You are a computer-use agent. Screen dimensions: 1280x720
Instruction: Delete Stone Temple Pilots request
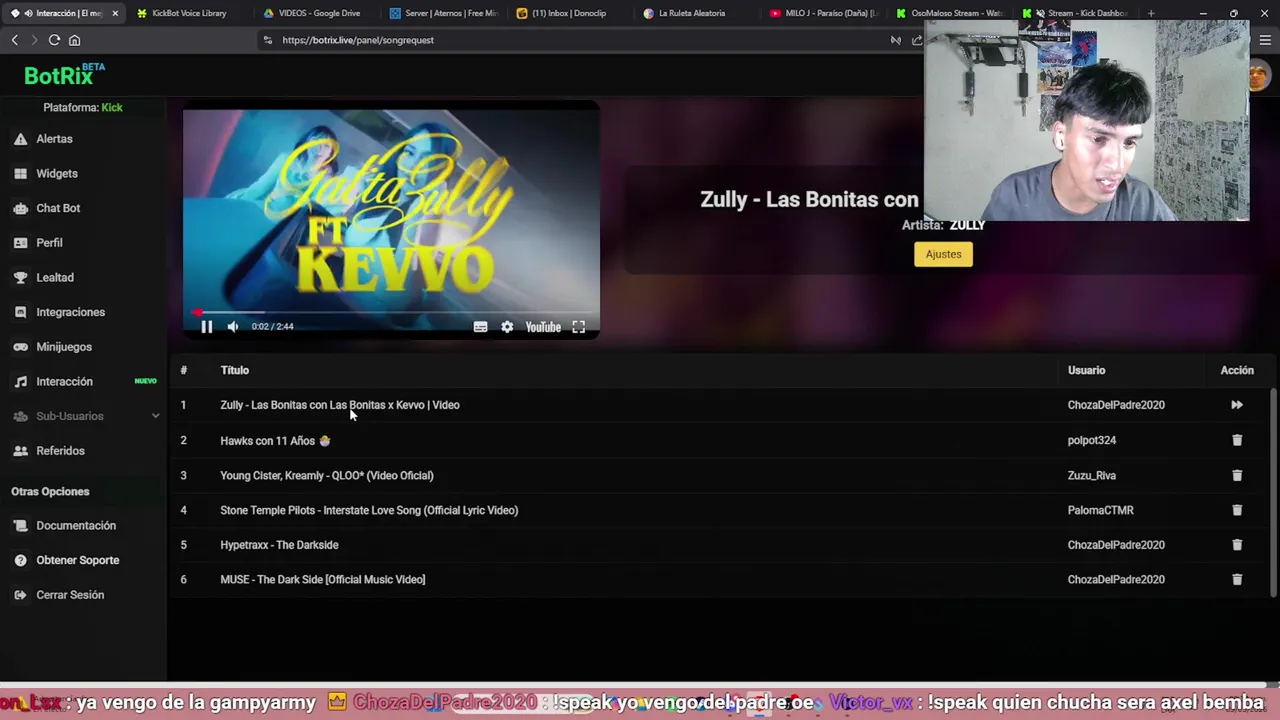coord(1237,510)
